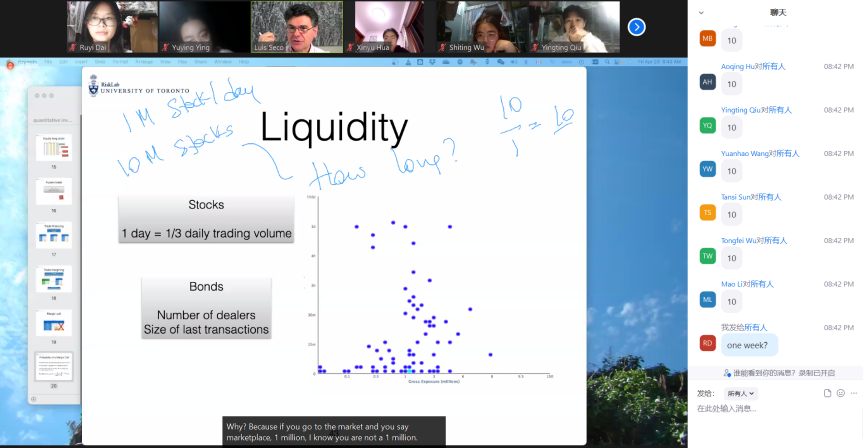
Task: Open the emoji picker in chat
Action: [840, 393]
